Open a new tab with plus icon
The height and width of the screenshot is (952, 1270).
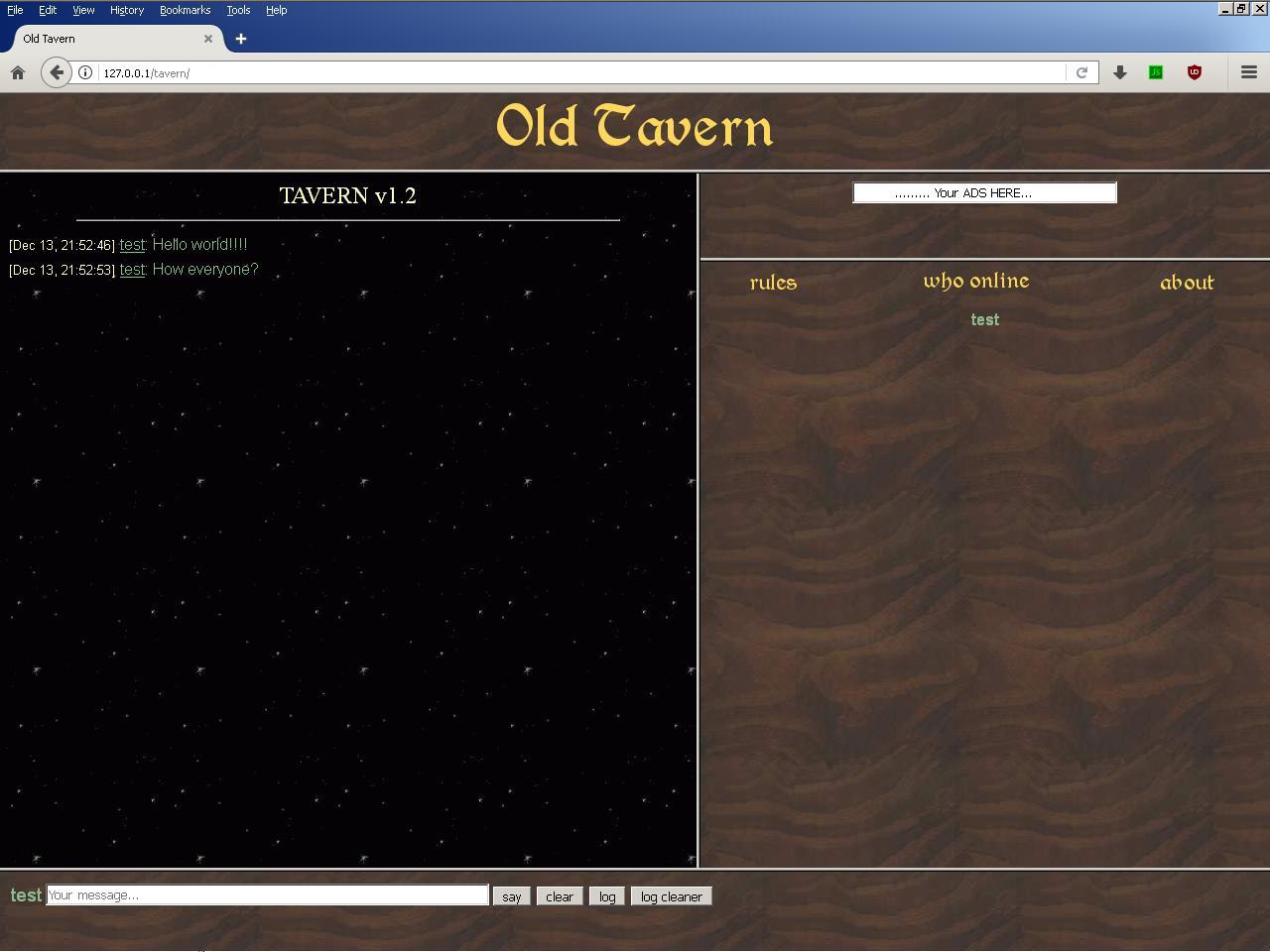click(240, 39)
